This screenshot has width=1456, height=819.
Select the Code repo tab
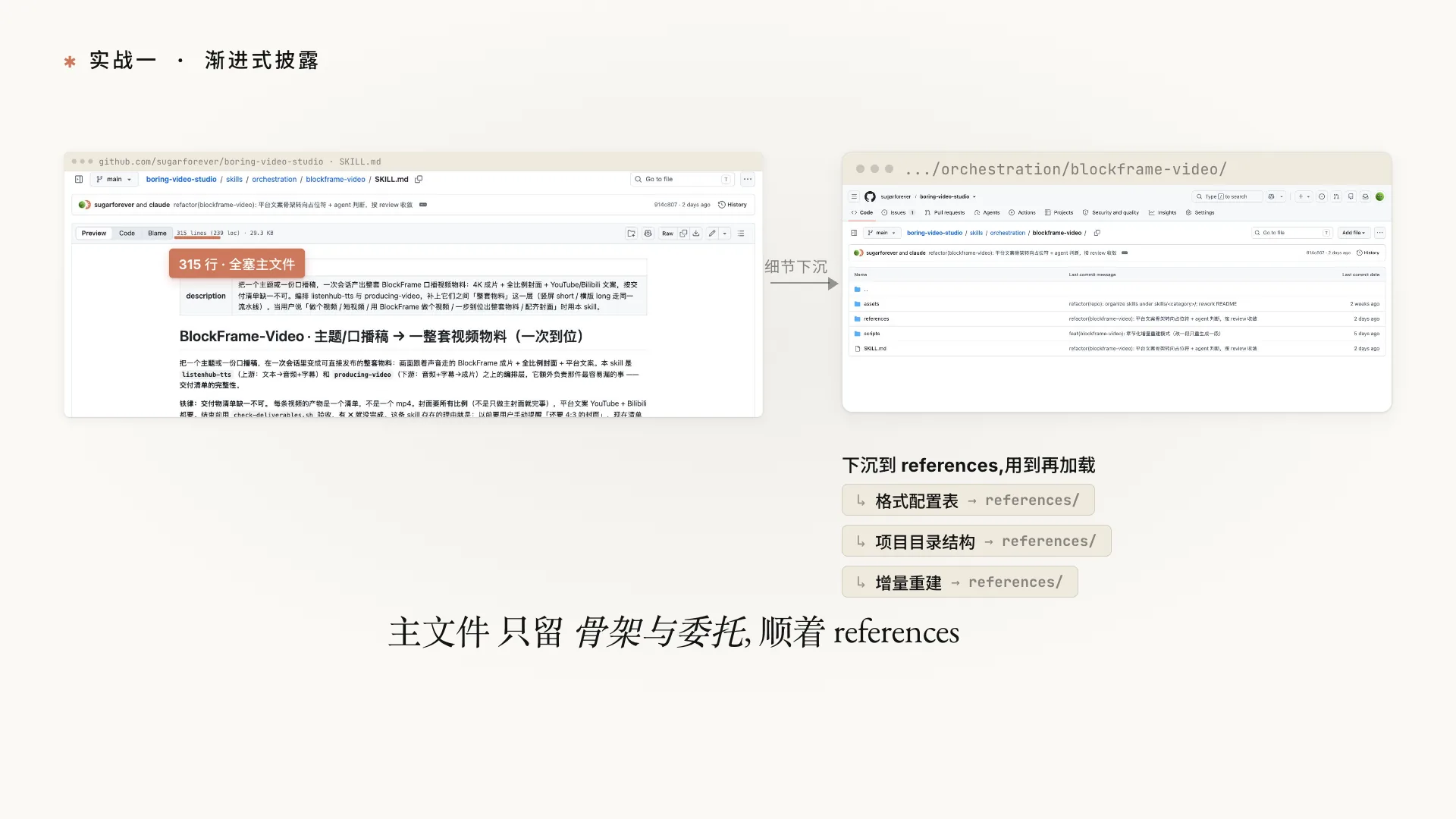862,212
